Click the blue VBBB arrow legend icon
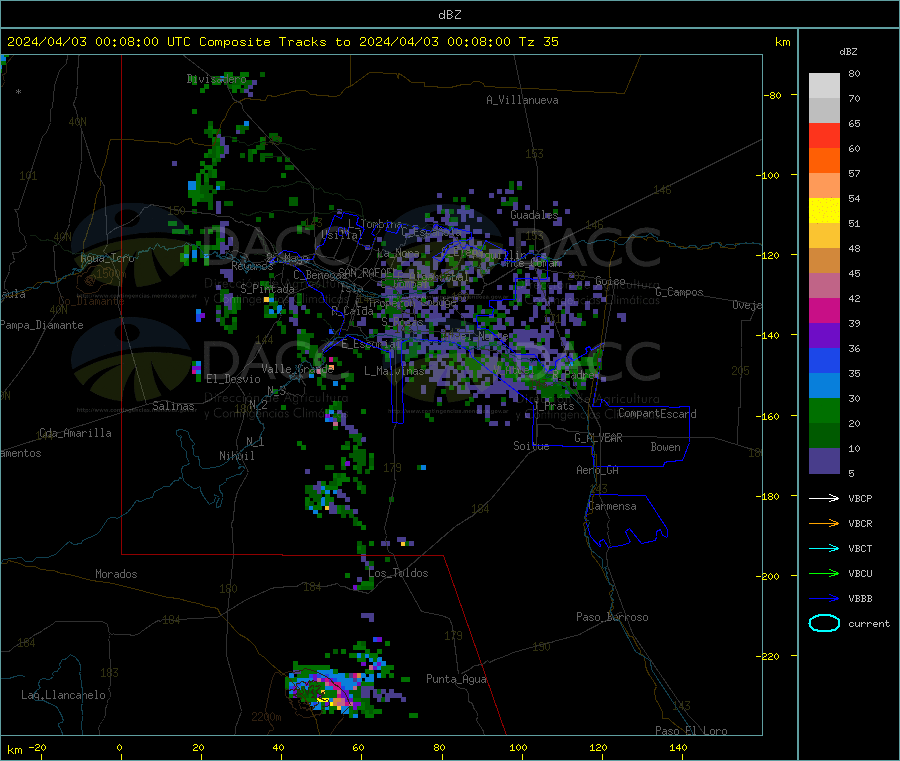Image resolution: width=900 pixels, height=761 pixels. [x=824, y=598]
